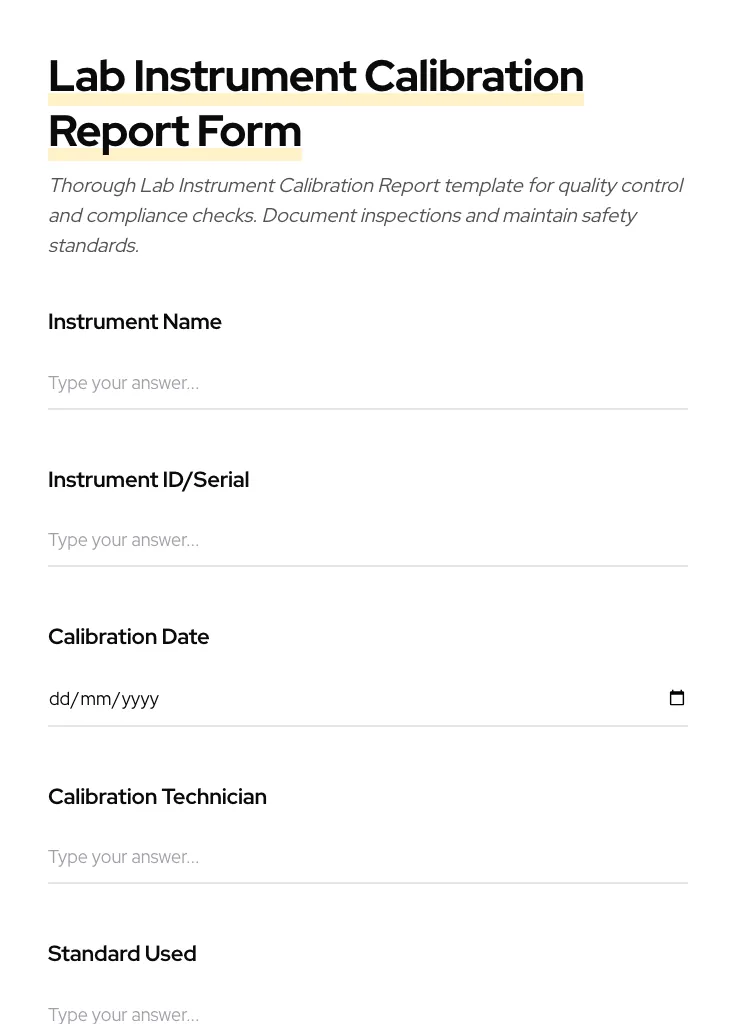This screenshot has width=736, height=1024.
Task: Click the year portion of the date field
Action: [137, 699]
